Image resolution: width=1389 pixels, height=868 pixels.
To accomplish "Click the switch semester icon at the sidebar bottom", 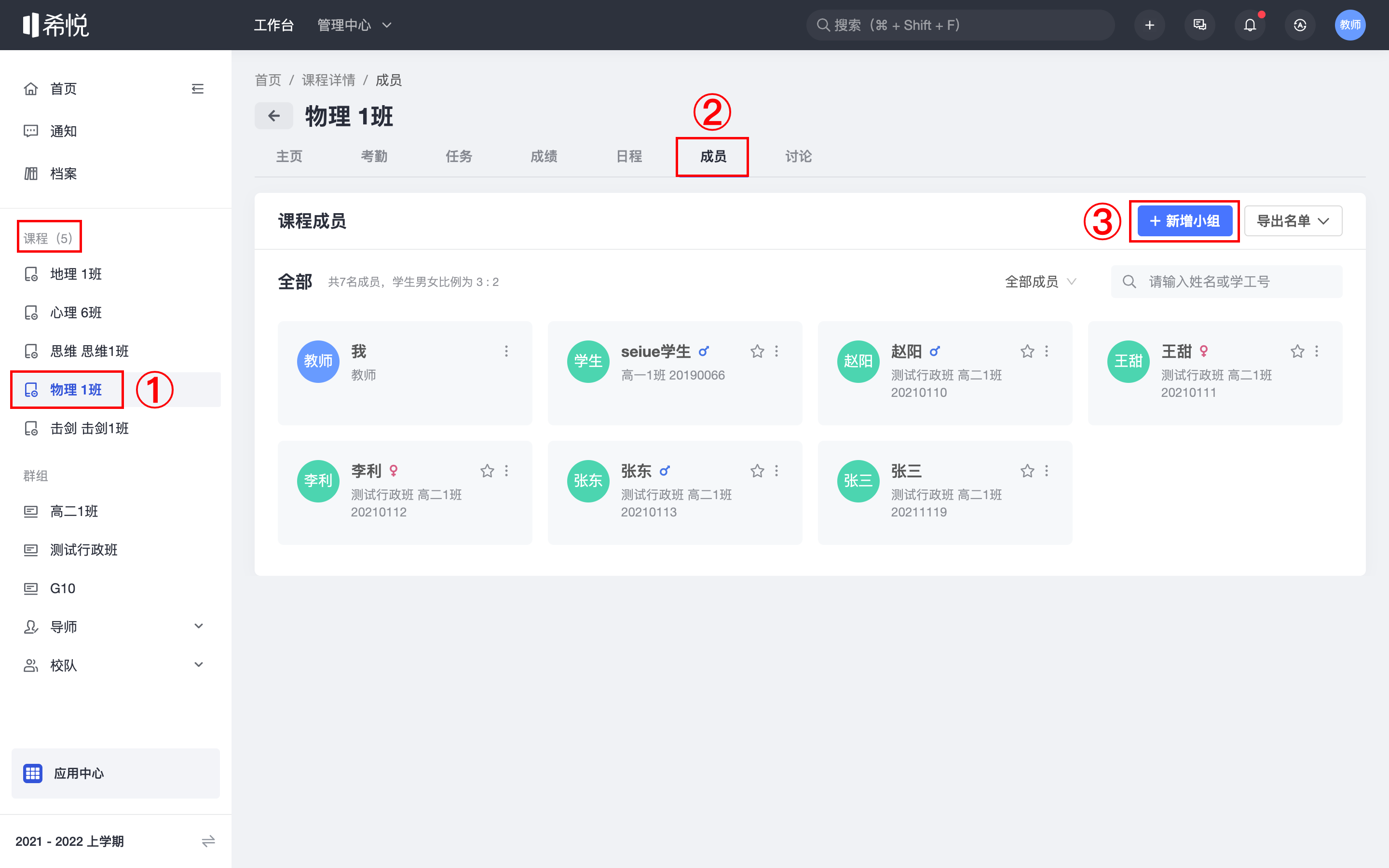I will (208, 841).
